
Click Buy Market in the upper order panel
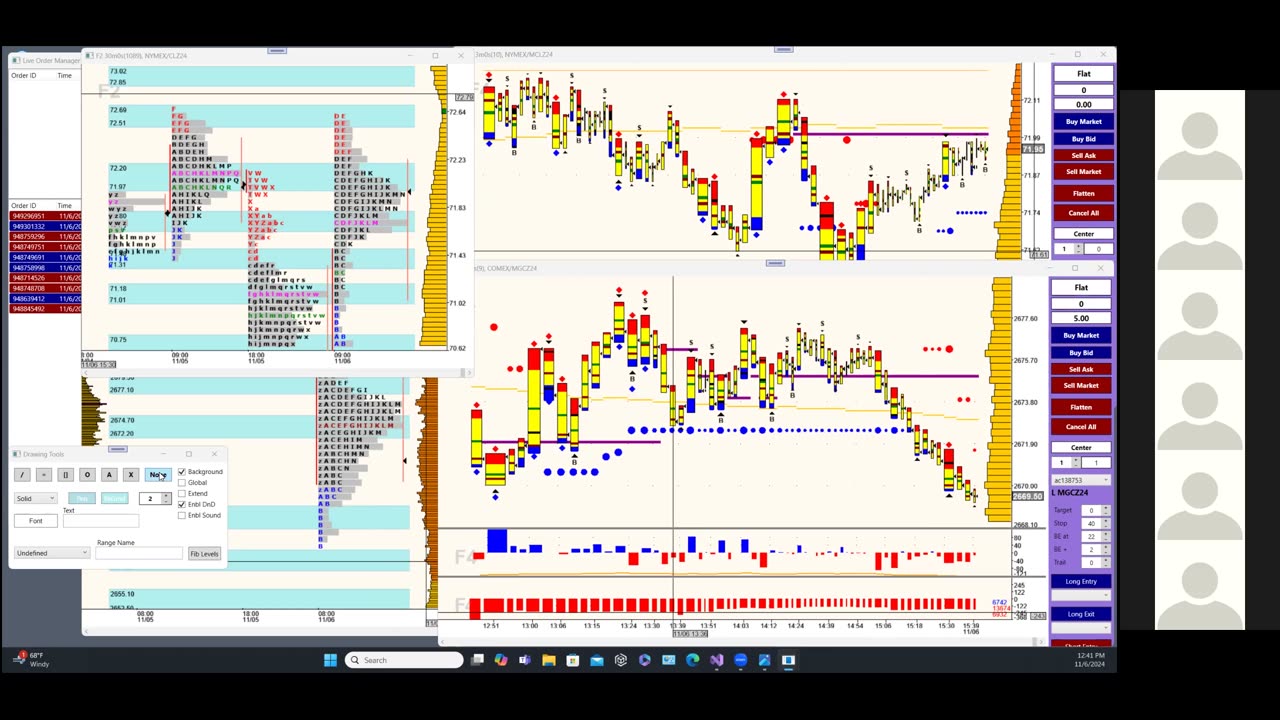[x=1083, y=122]
